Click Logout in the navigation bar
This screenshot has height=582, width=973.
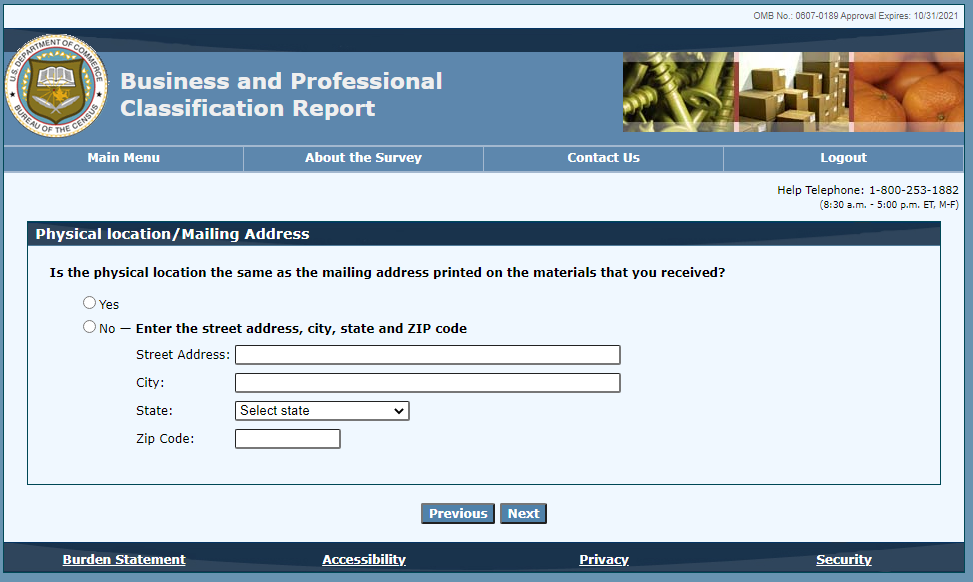point(843,158)
